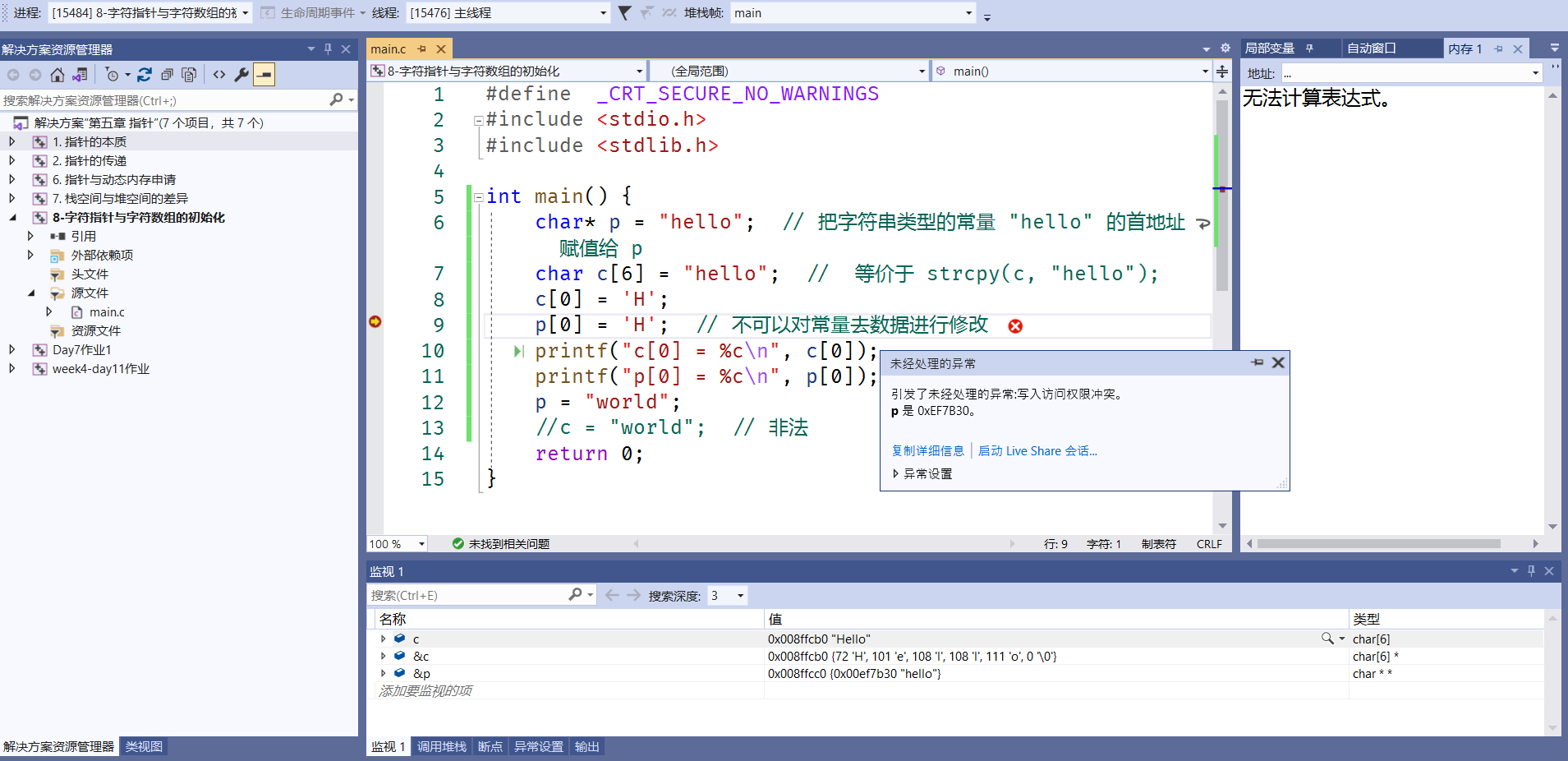Switch views using the Visual Studio solution icon
The width and height of the screenshot is (1568, 761).
[80, 75]
